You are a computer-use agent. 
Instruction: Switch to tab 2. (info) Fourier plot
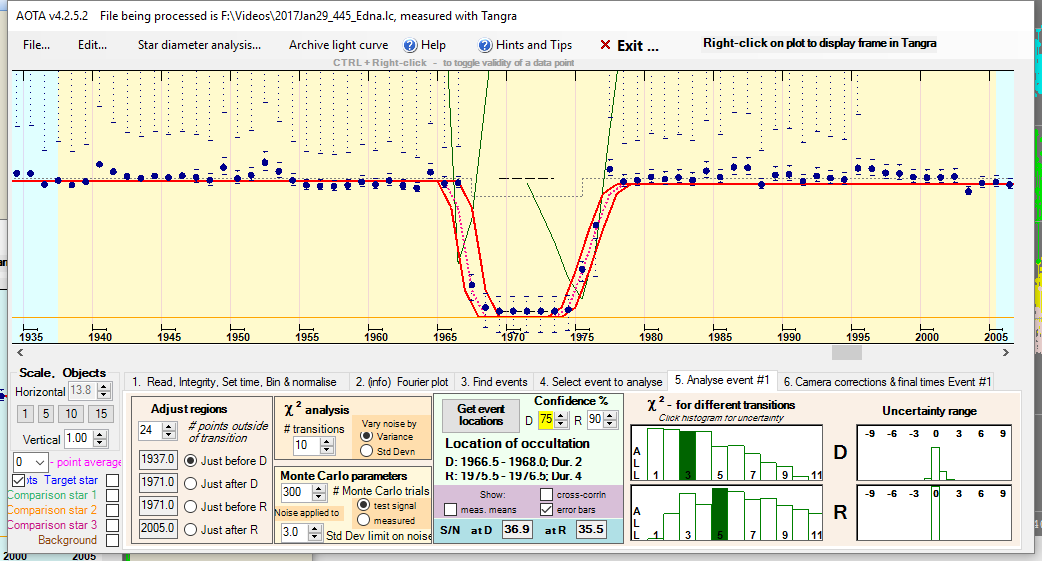[x=401, y=382]
